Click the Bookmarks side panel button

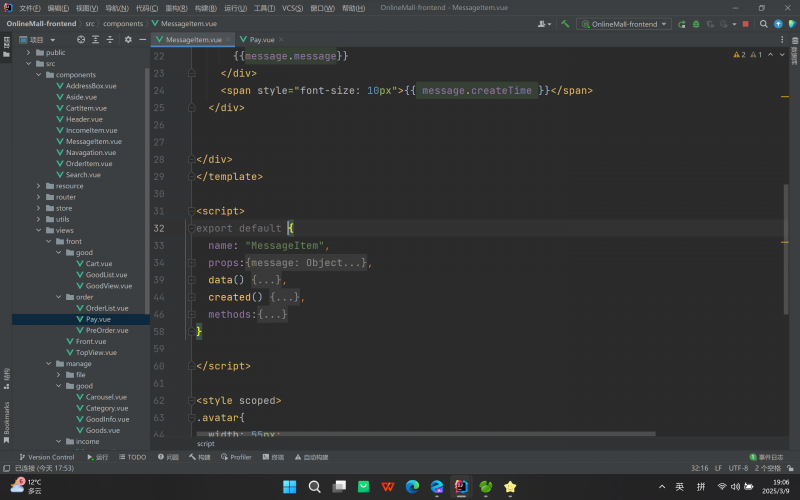(6, 421)
